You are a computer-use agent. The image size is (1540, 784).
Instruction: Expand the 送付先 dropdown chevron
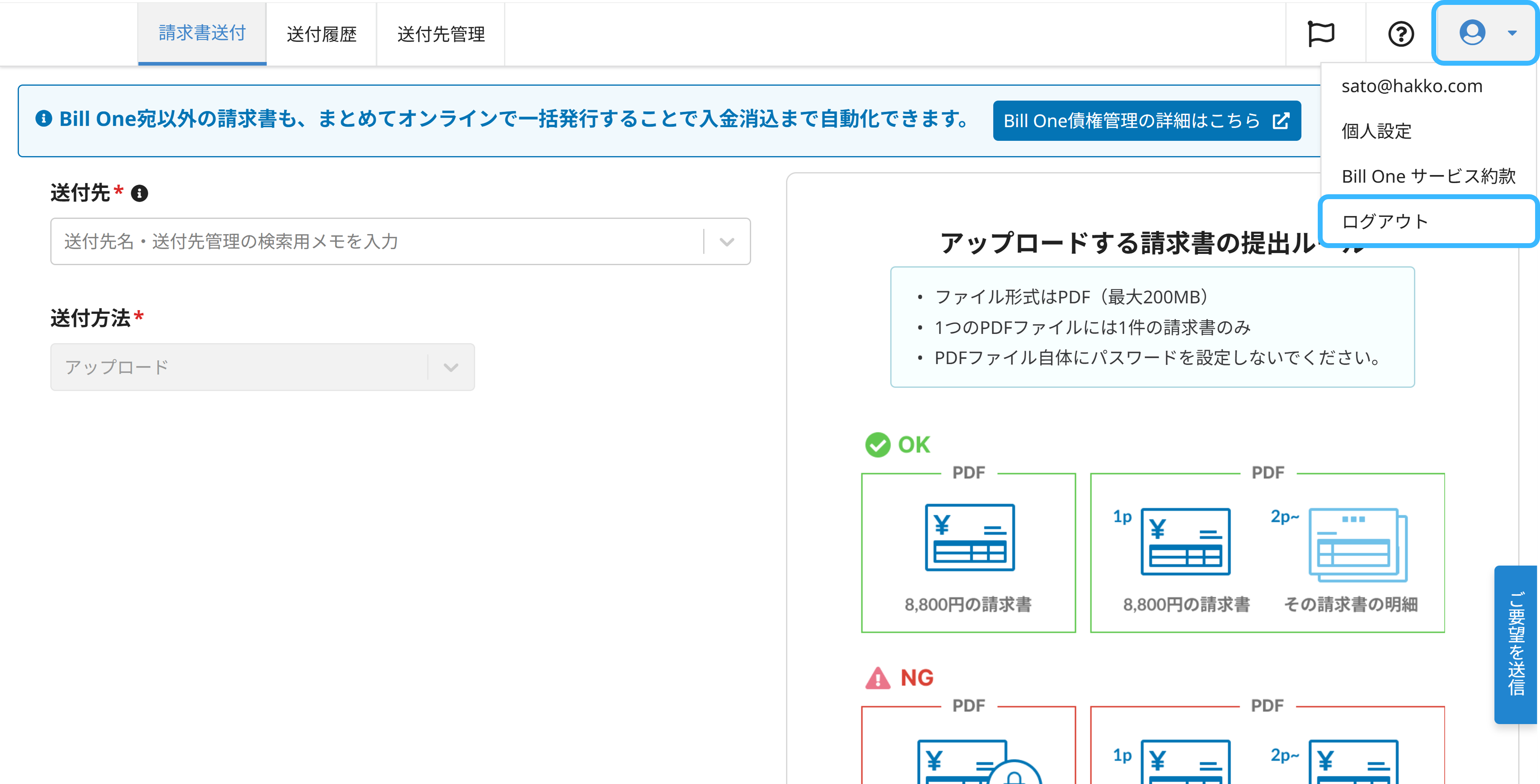click(726, 242)
